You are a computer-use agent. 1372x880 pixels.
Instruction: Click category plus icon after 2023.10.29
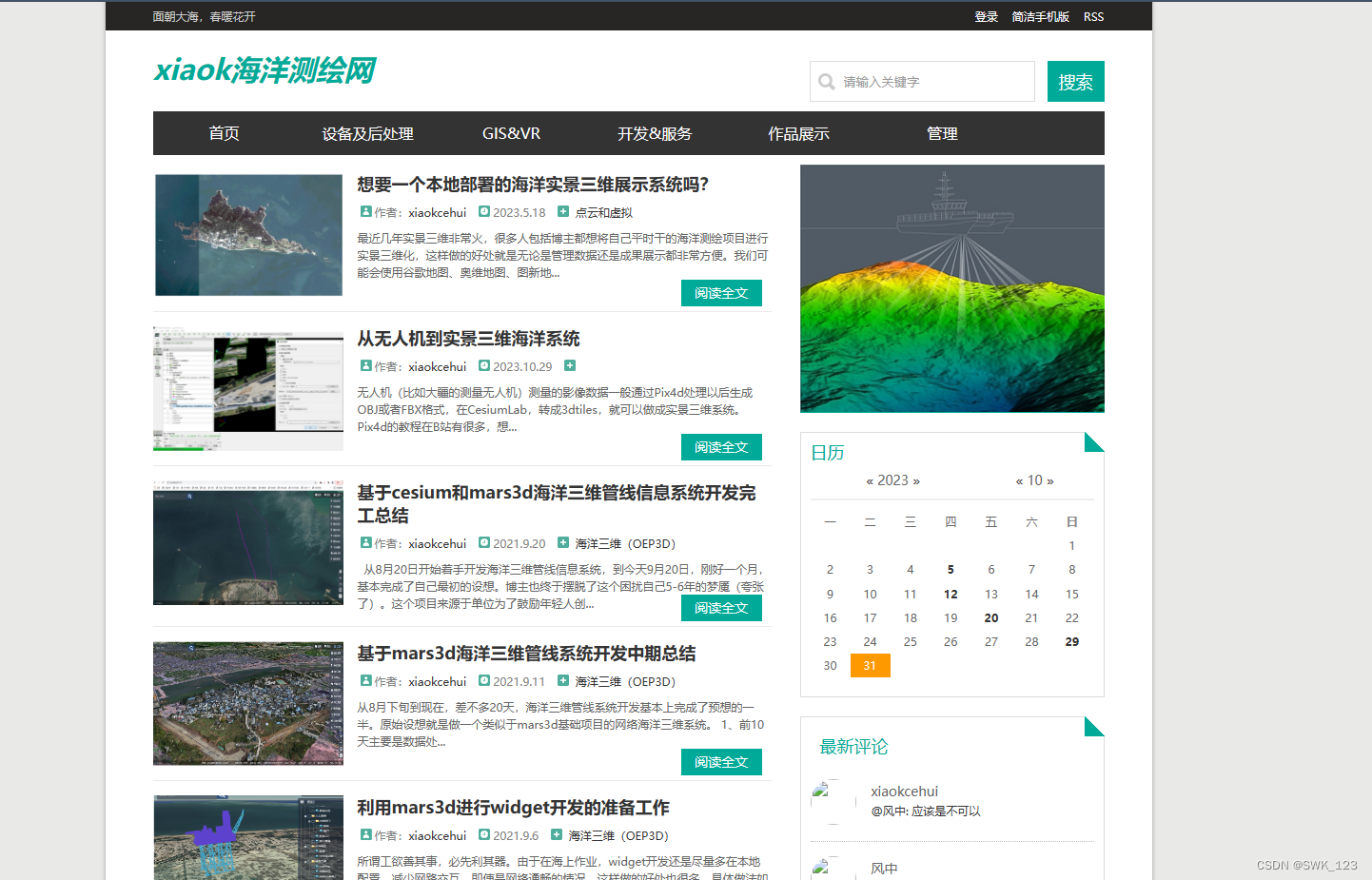570,366
